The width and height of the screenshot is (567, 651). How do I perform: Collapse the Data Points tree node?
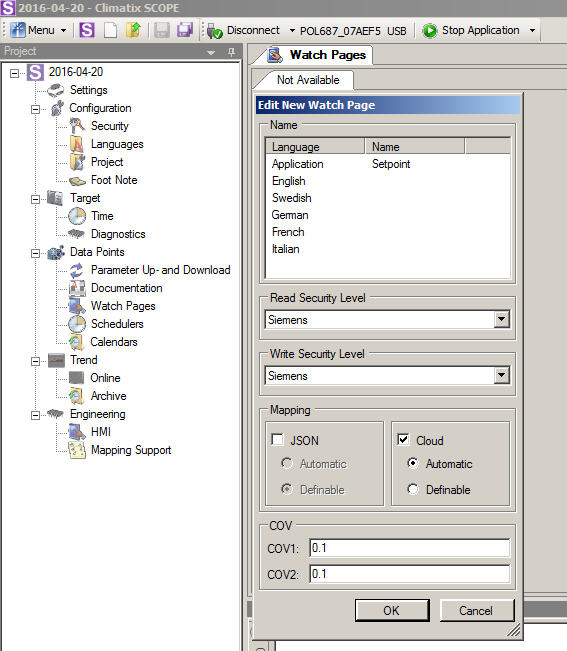36,253
